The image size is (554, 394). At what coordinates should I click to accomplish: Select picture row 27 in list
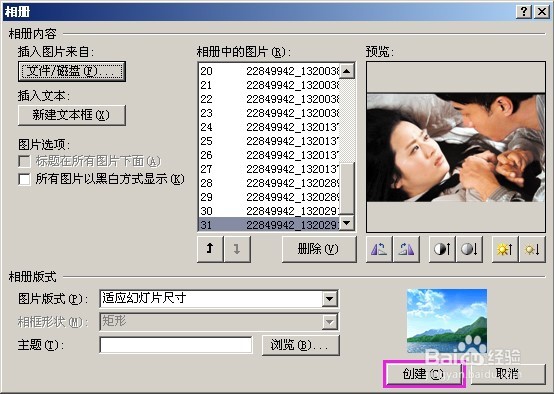(x=269, y=169)
